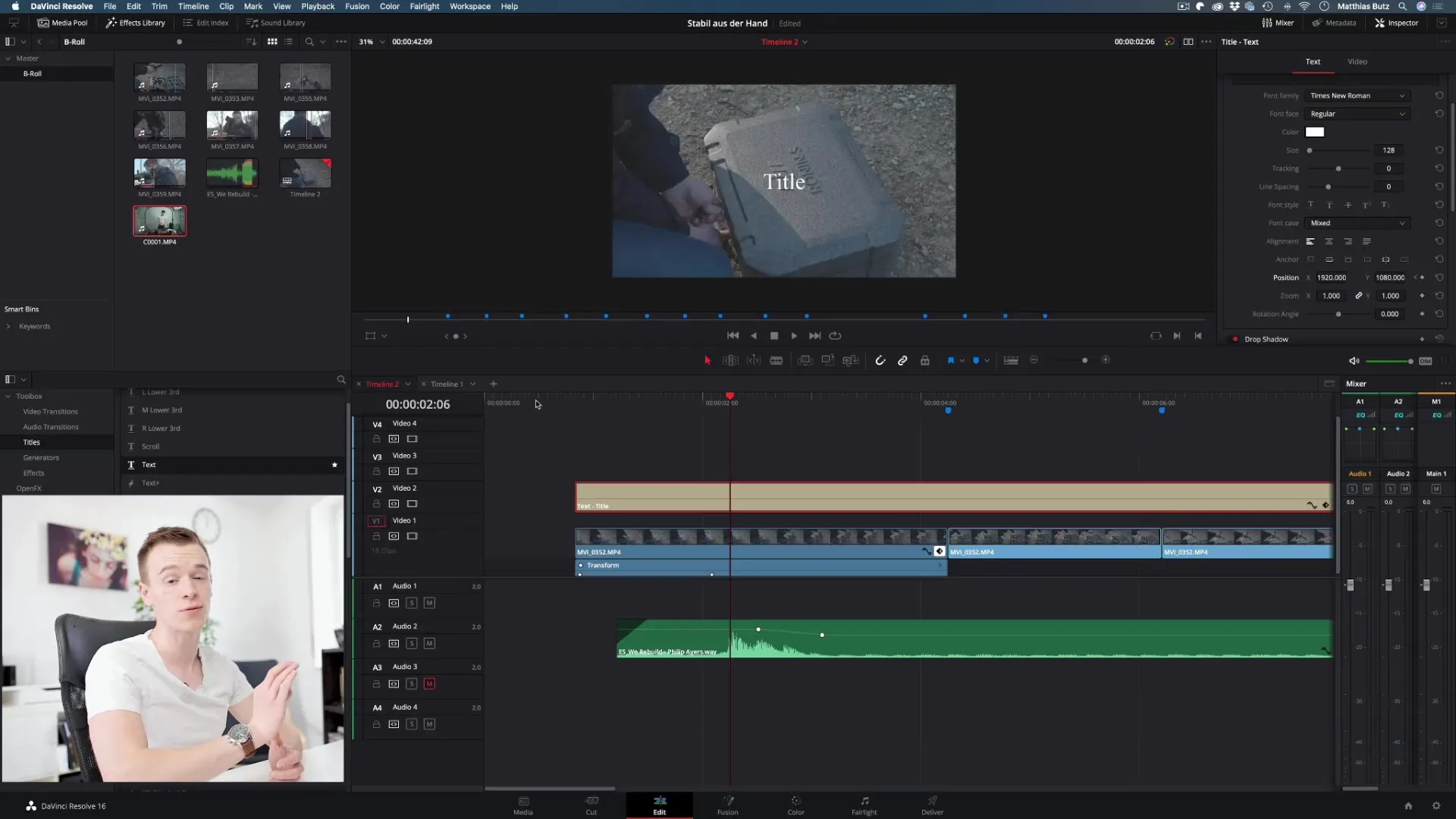Play the timeline in reverse
1456x819 pixels.
coord(754,336)
